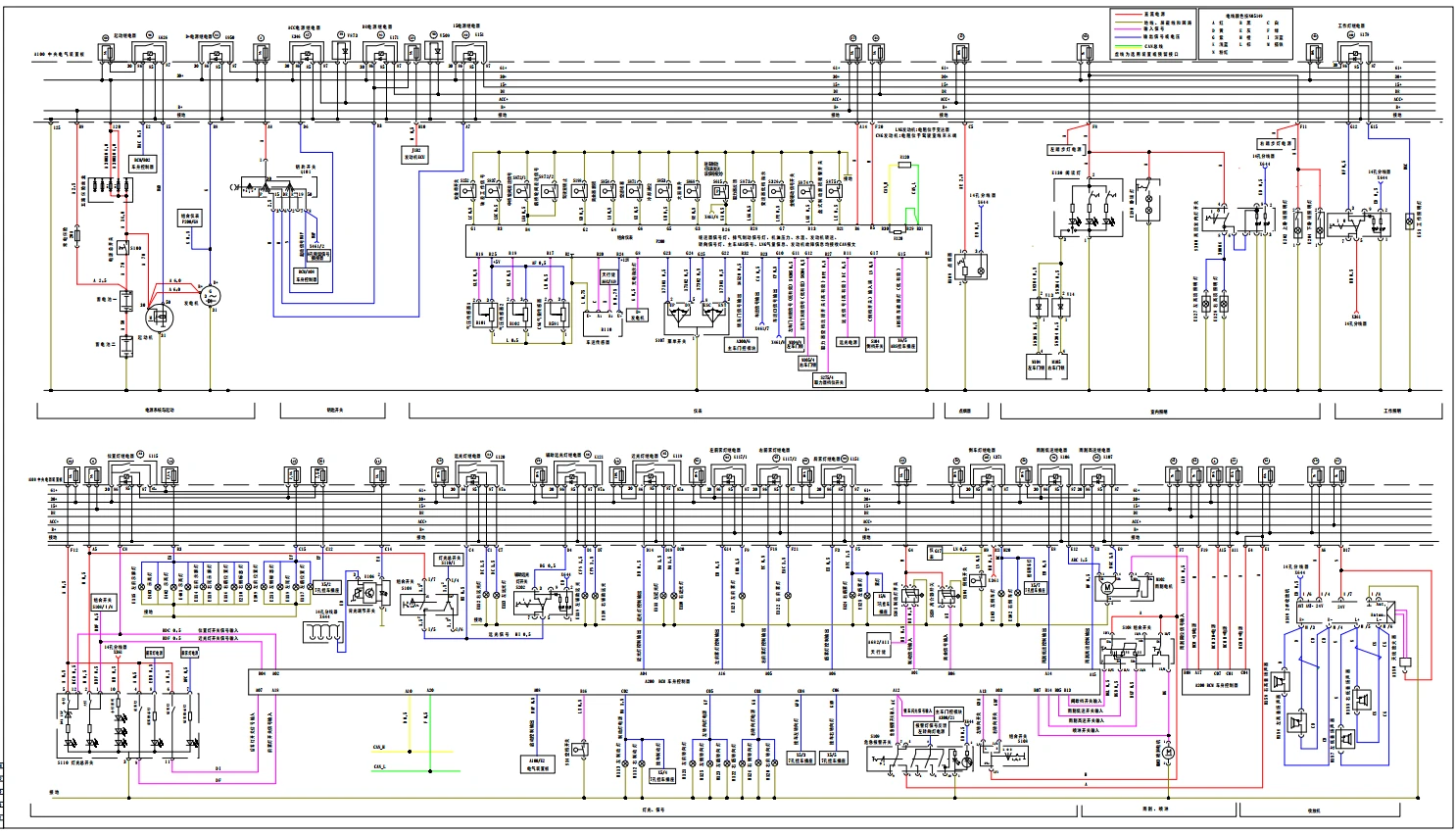
Task: Click the J182 engine ECU box
Action: [x=415, y=154]
